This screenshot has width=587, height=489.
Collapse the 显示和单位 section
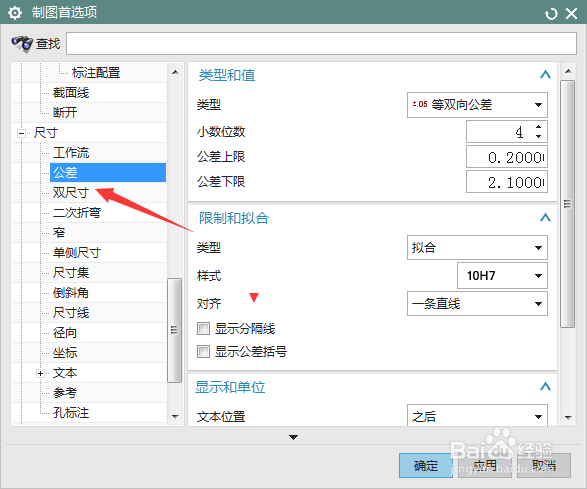(x=545, y=386)
